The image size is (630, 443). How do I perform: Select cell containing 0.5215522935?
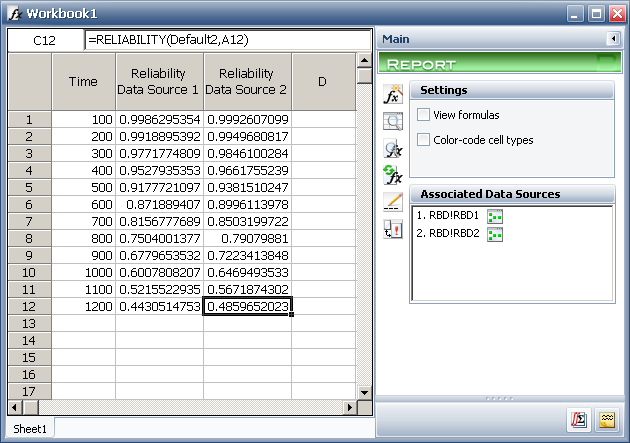[x=160, y=289]
